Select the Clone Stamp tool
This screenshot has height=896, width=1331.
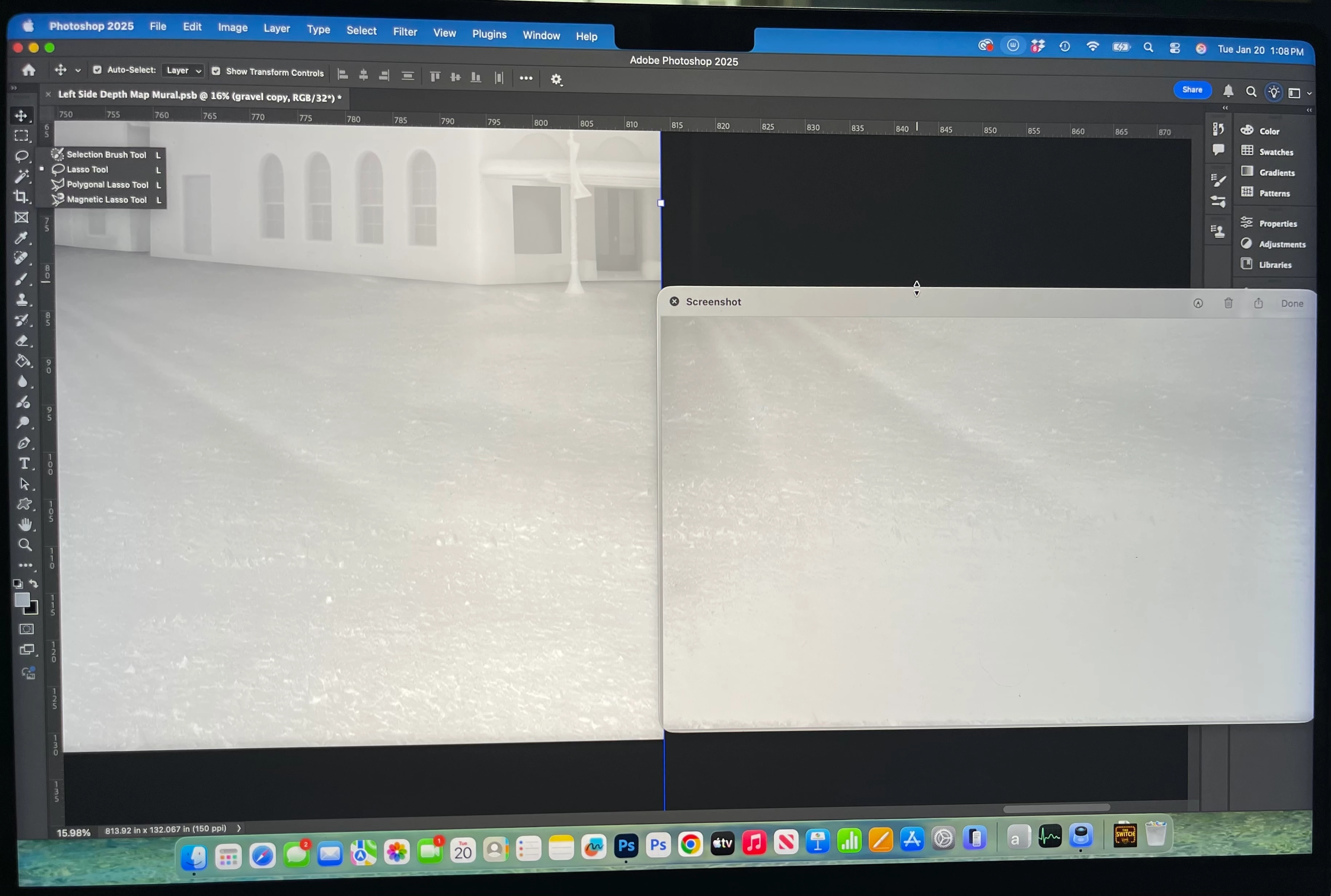click(x=22, y=299)
